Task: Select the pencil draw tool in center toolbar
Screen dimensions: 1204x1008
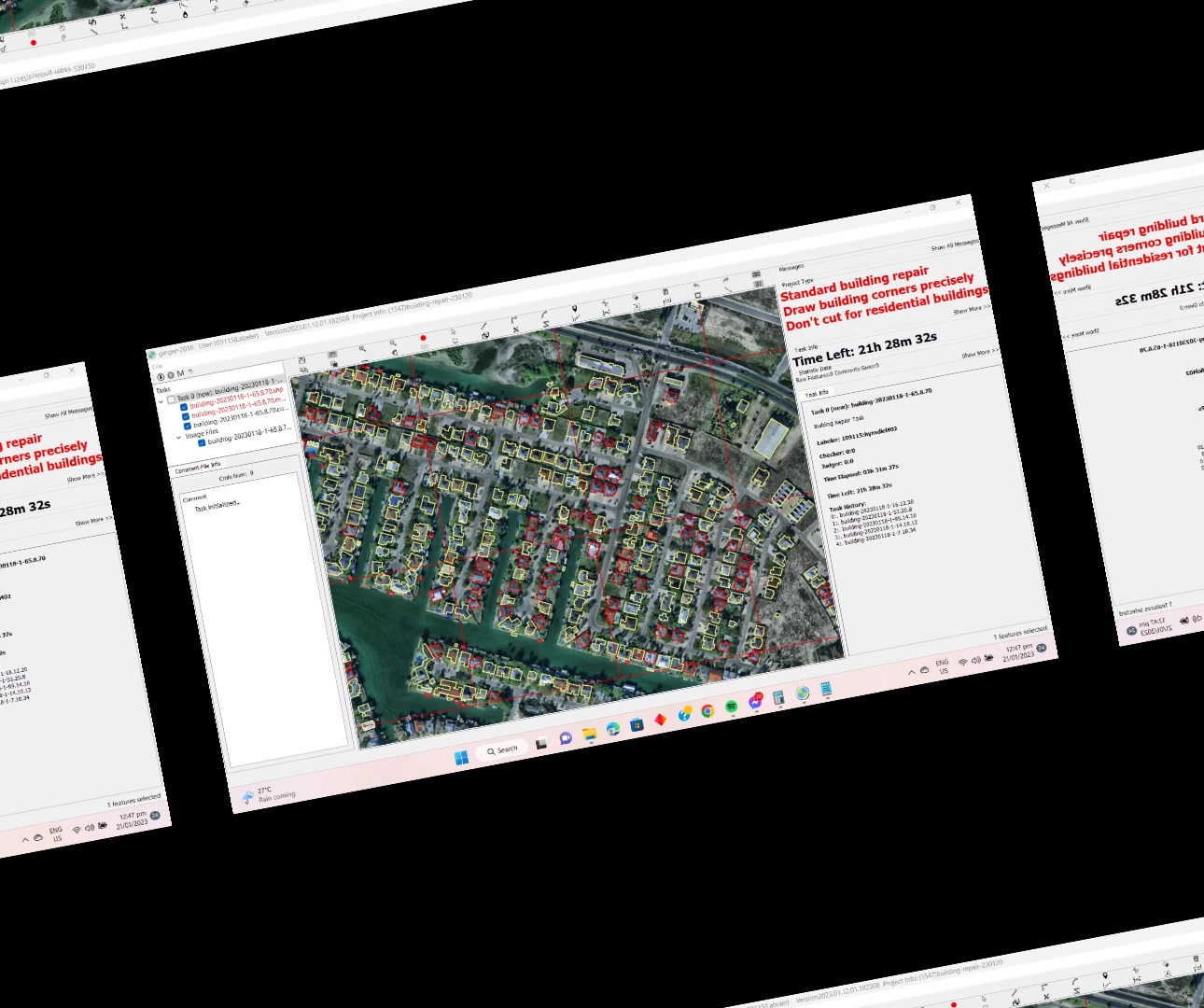Action: point(483,327)
